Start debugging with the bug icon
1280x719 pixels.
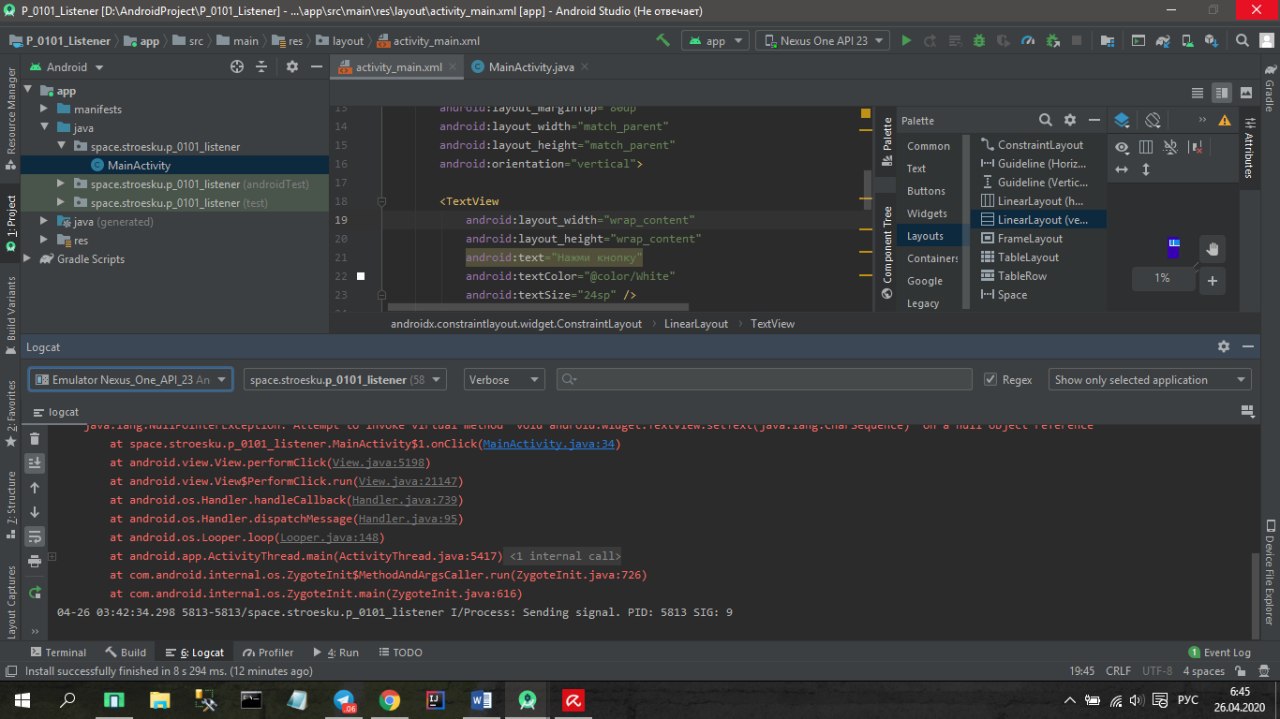point(979,41)
